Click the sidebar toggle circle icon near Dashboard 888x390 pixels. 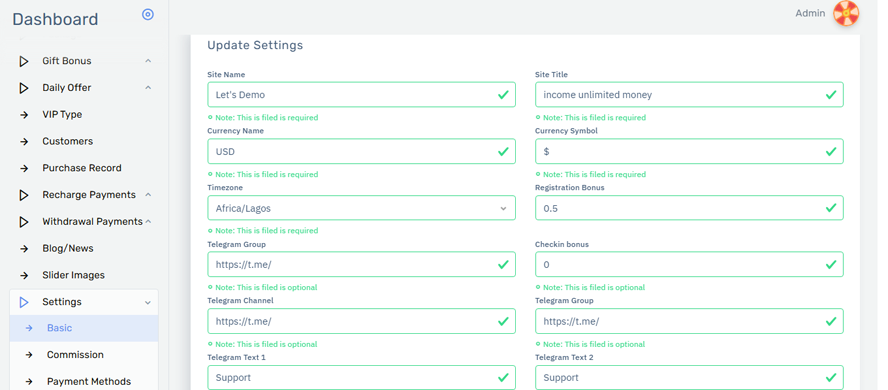[148, 15]
